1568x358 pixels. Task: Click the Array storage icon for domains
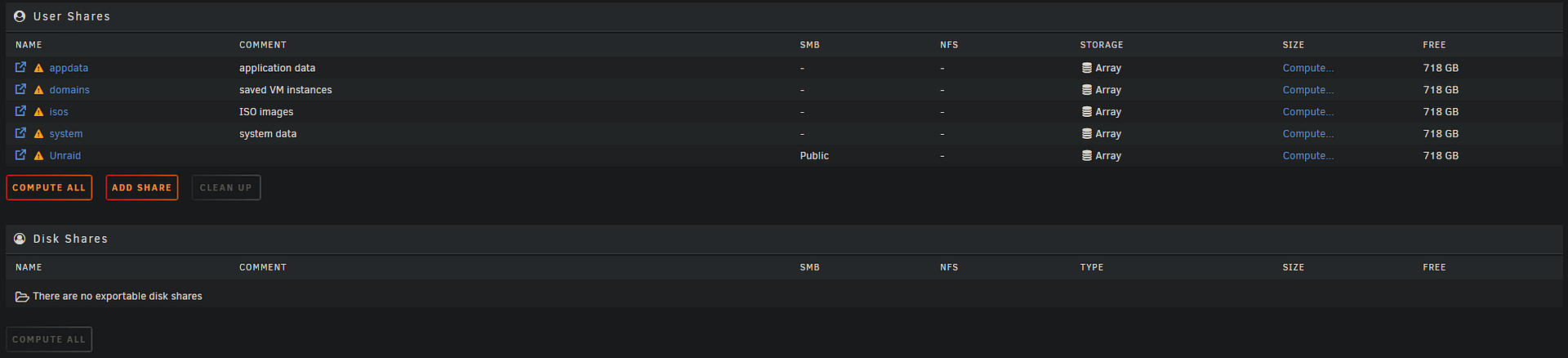pyautogui.click(x=1087, y=90)
